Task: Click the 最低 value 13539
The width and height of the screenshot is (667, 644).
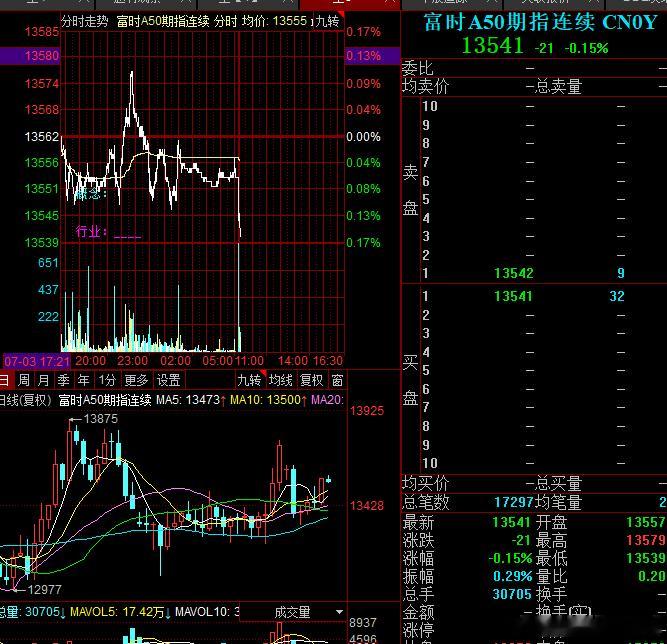Action: coord(646,558)
